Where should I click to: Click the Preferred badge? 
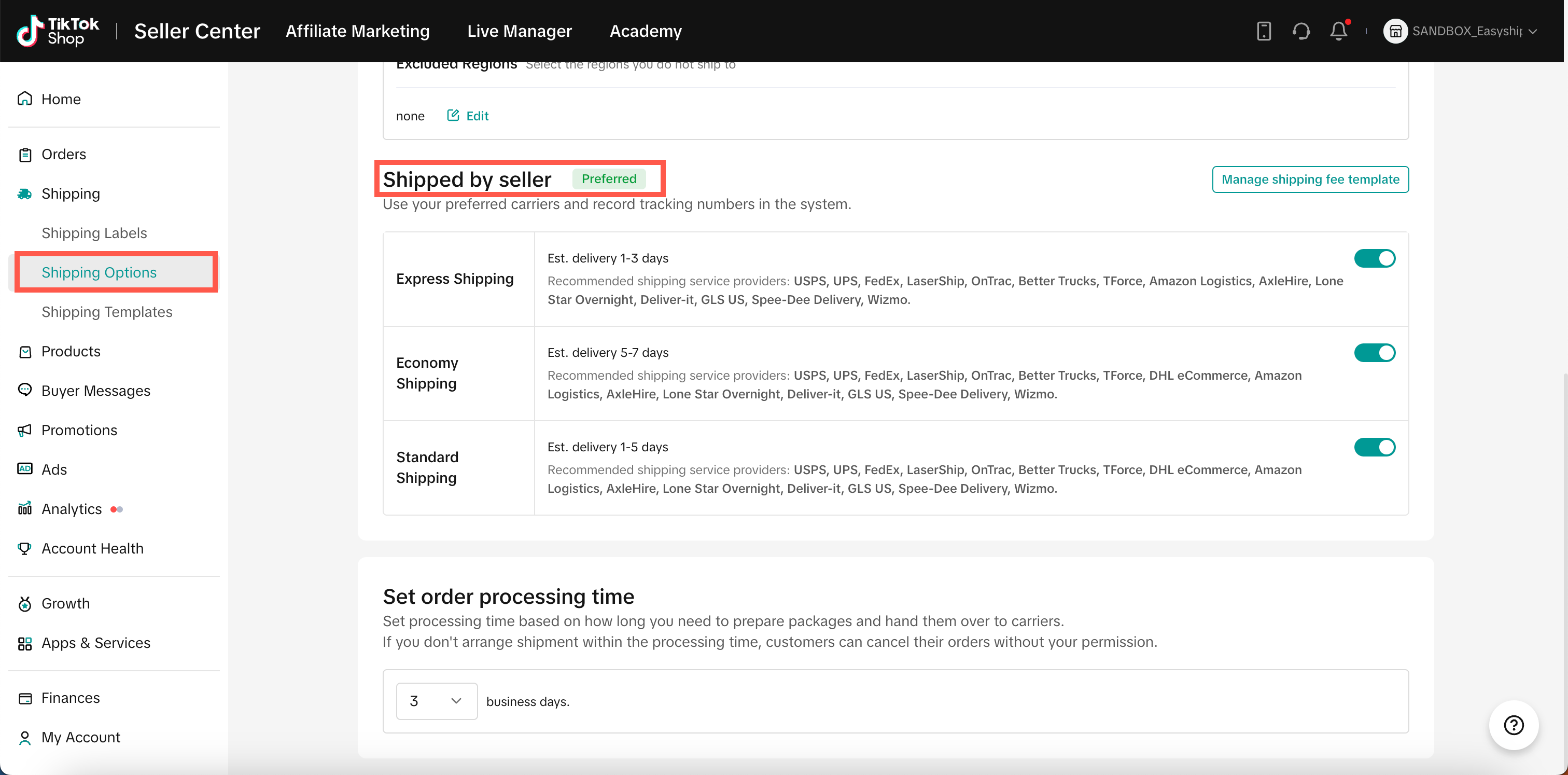pyautogui.click(x=609, y=179)
